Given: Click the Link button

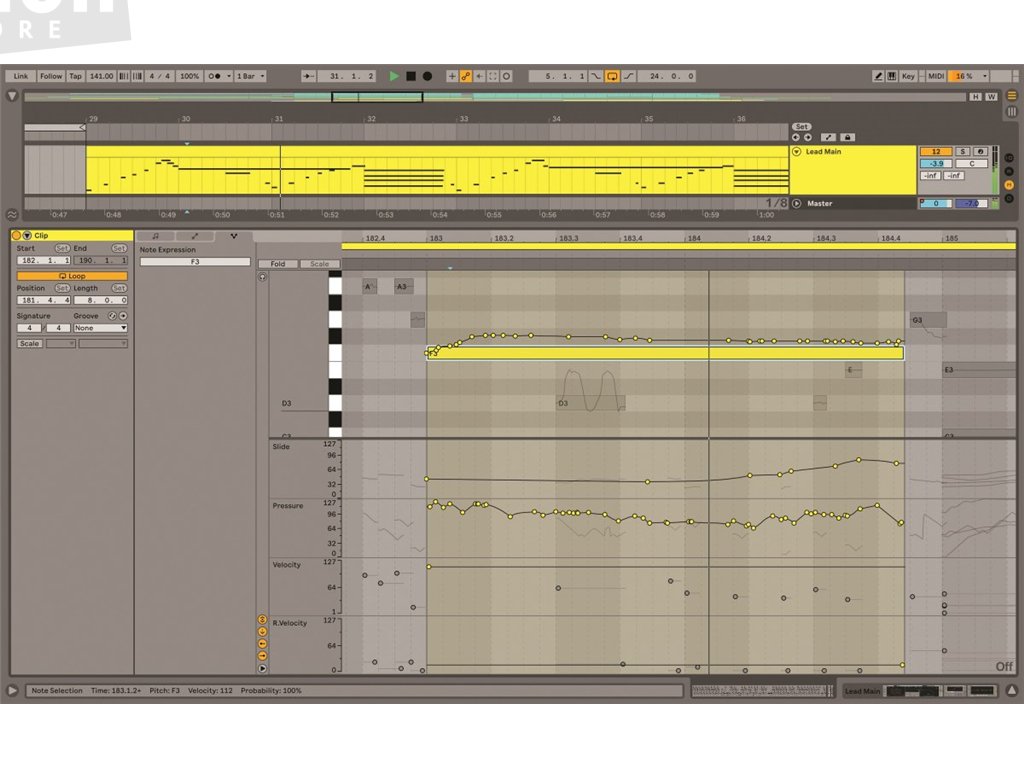Looking at the screenshot, I should pos(21,76).
